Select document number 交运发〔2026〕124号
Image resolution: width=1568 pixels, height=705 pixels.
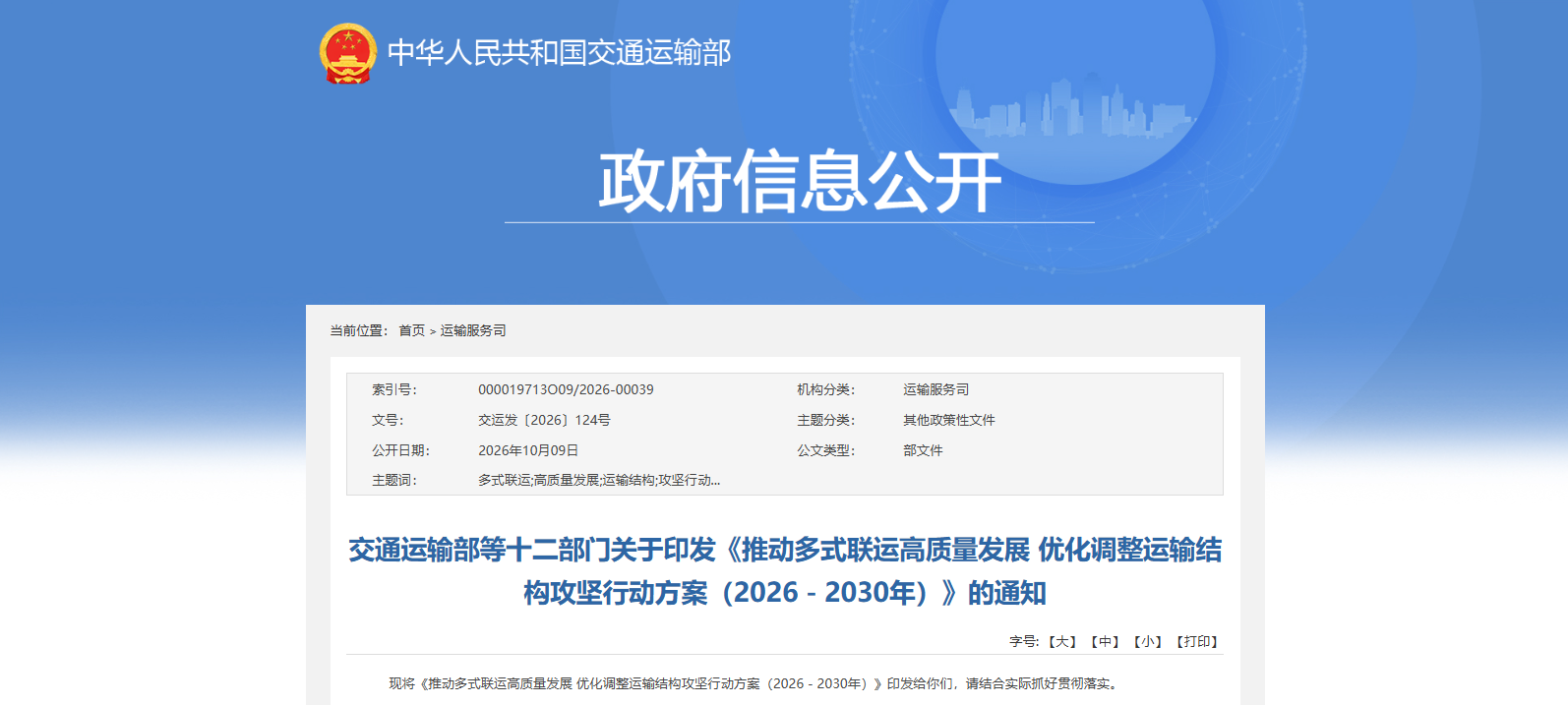tap(544, 420)
